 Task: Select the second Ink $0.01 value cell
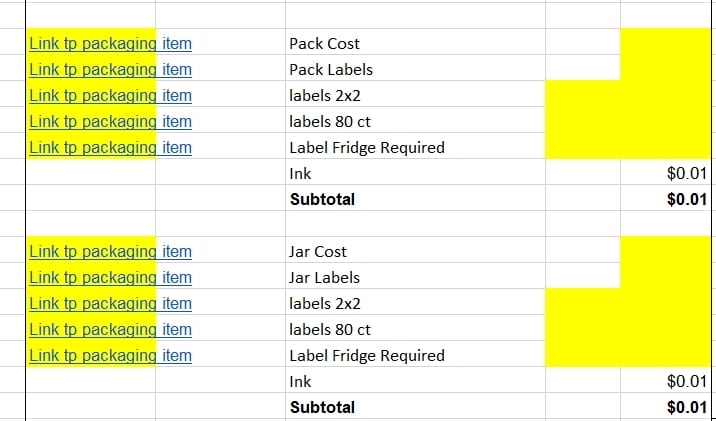pos(665,380)
